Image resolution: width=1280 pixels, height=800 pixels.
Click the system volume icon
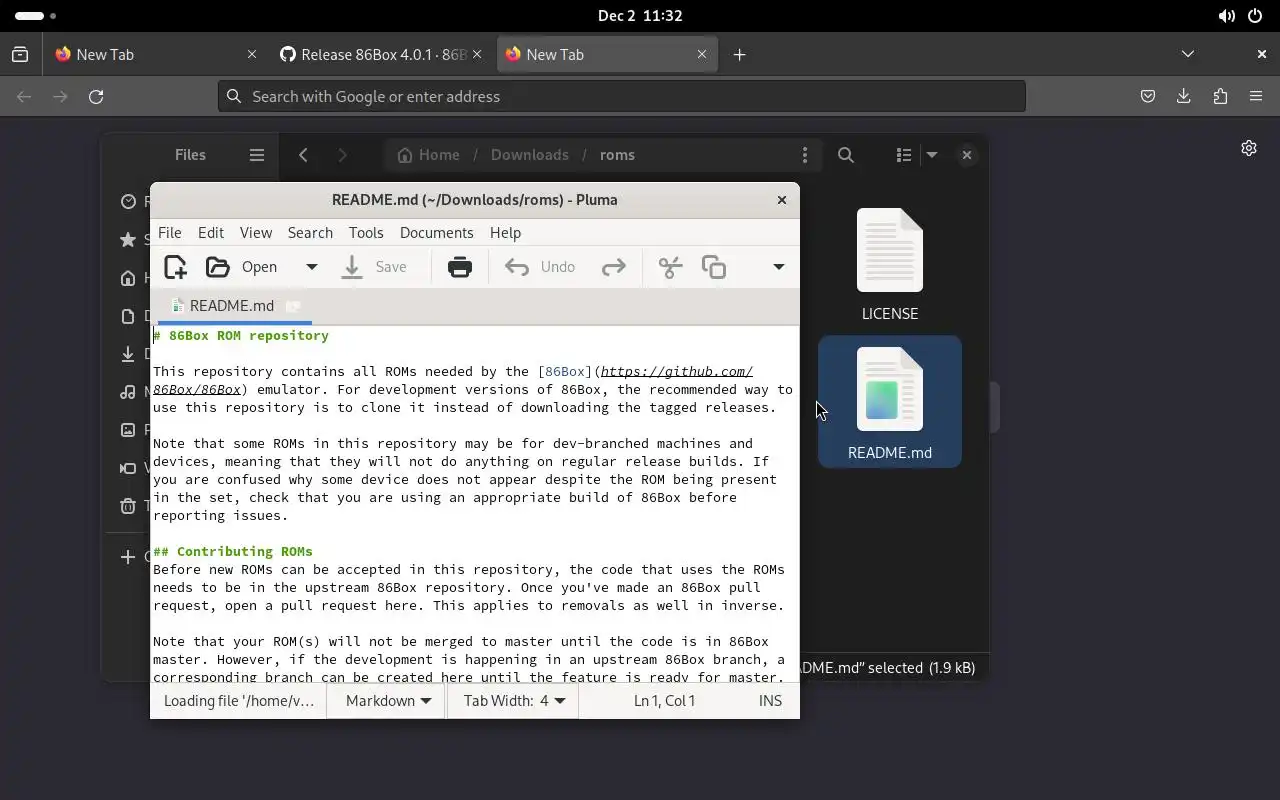[x=1226, y=16]
